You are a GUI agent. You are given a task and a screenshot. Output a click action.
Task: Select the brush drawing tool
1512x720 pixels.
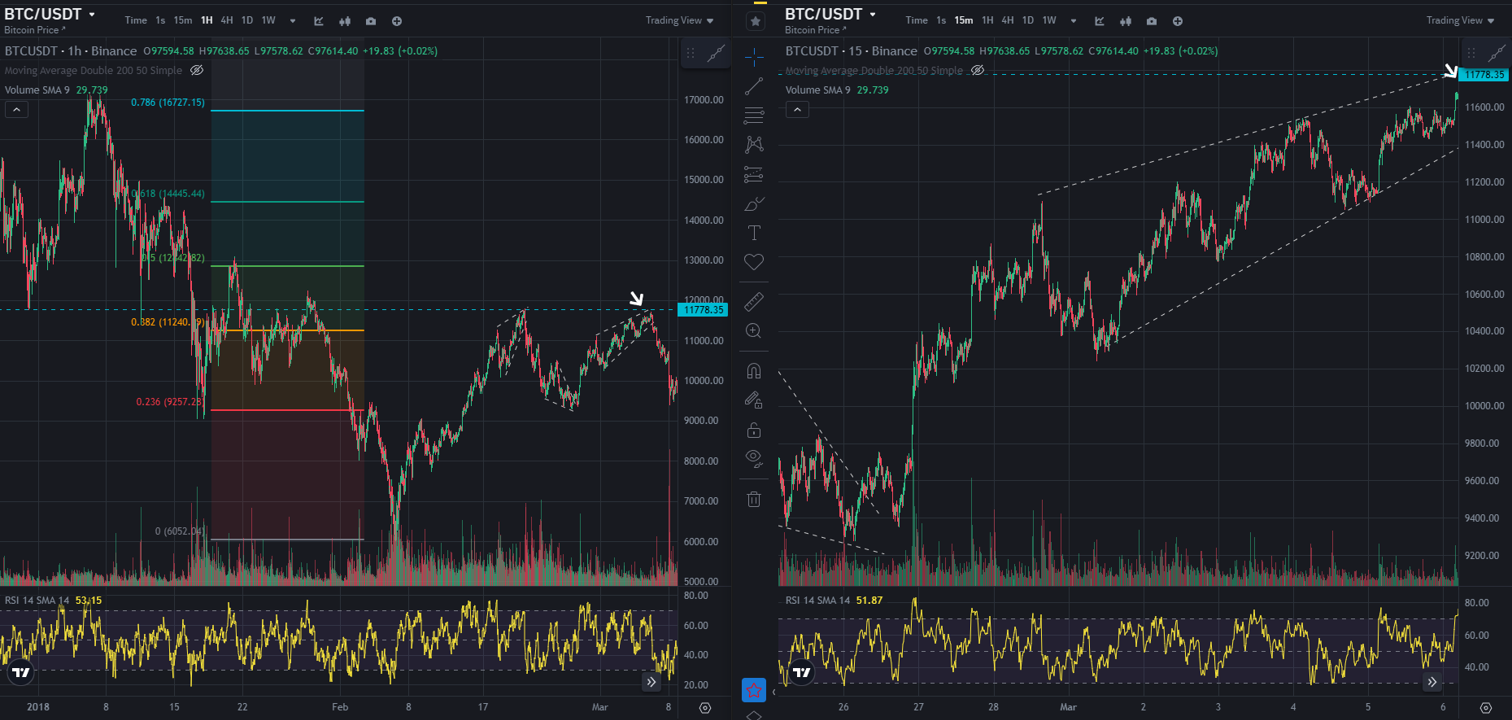(754, 204)
